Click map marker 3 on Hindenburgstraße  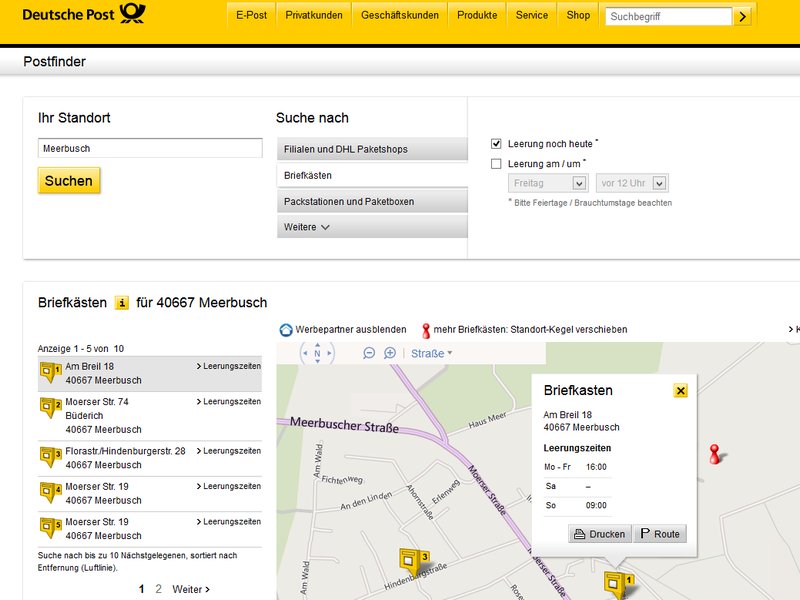tap(414, 561)
